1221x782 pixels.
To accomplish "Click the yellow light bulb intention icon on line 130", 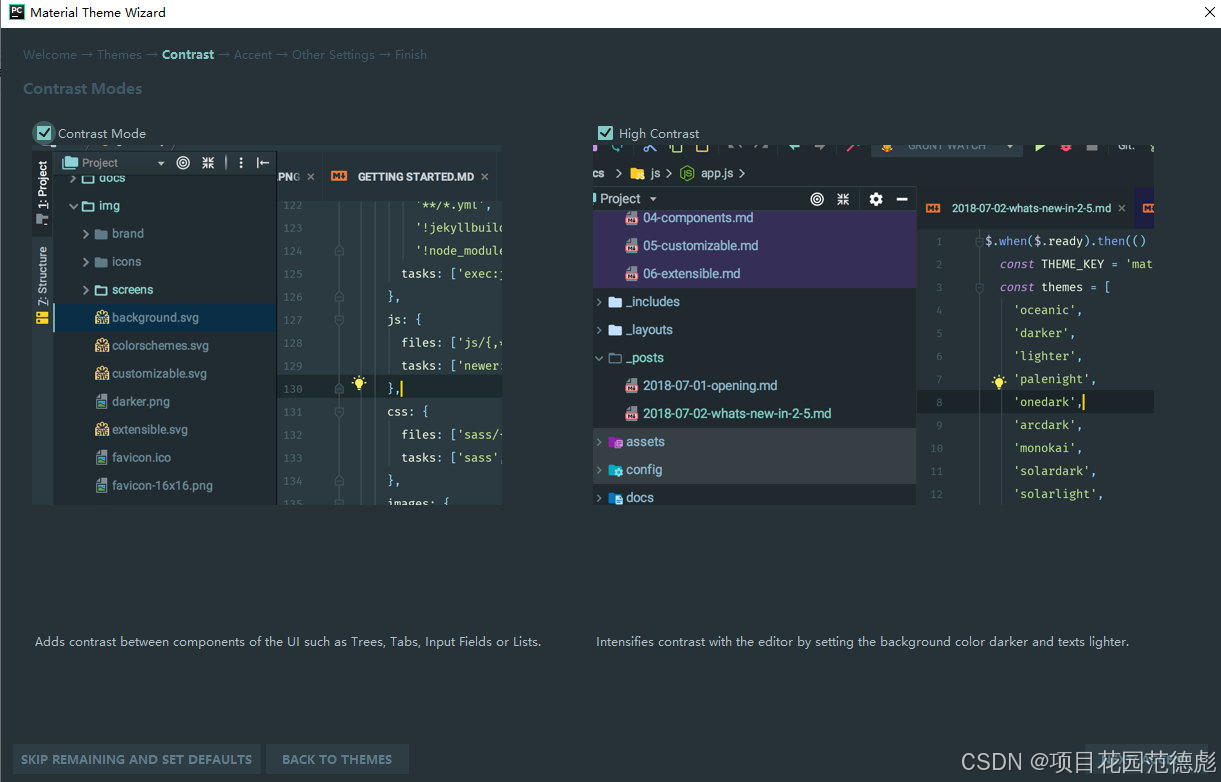I will [358, 382].
